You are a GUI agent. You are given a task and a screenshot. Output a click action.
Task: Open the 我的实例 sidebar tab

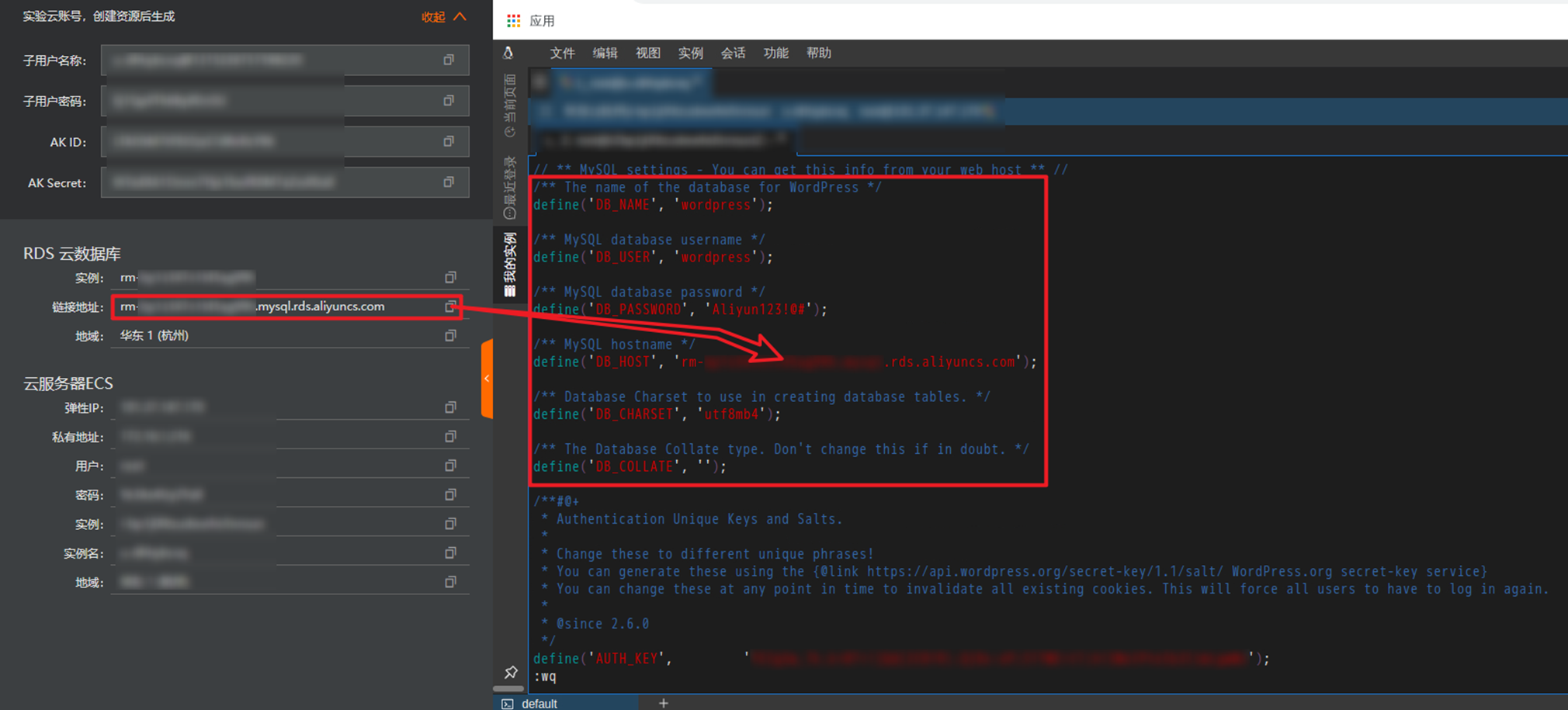[509, 265]
